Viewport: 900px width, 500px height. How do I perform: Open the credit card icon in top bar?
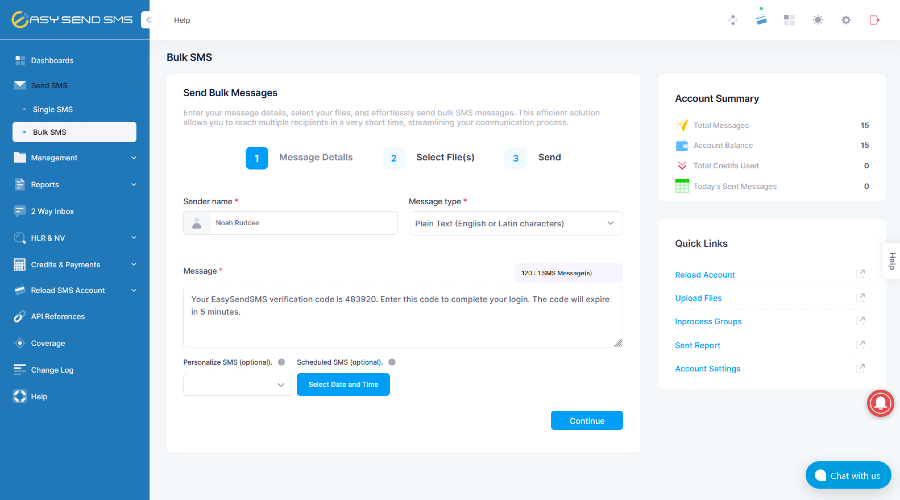[x=761, y=20]
